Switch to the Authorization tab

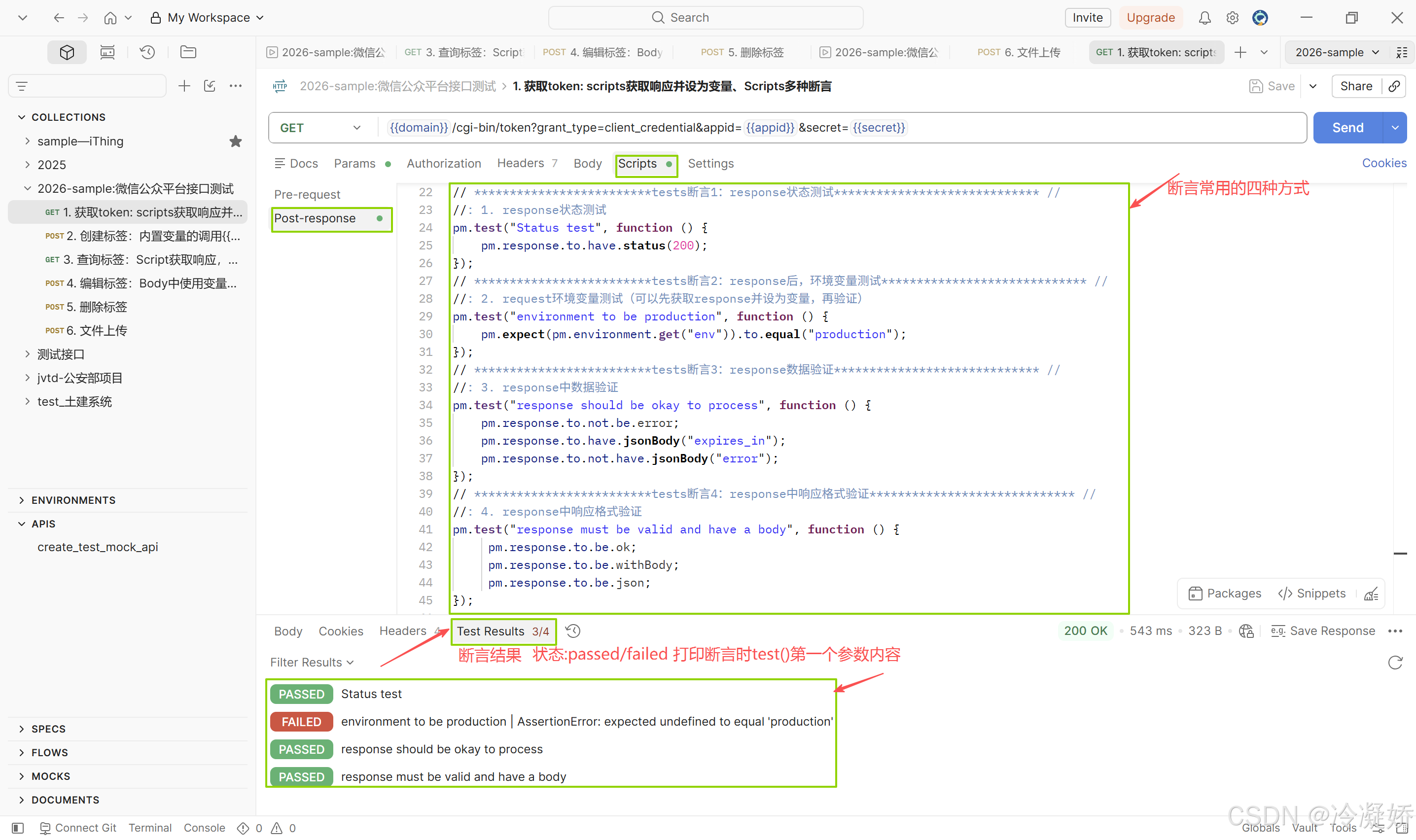444,164
